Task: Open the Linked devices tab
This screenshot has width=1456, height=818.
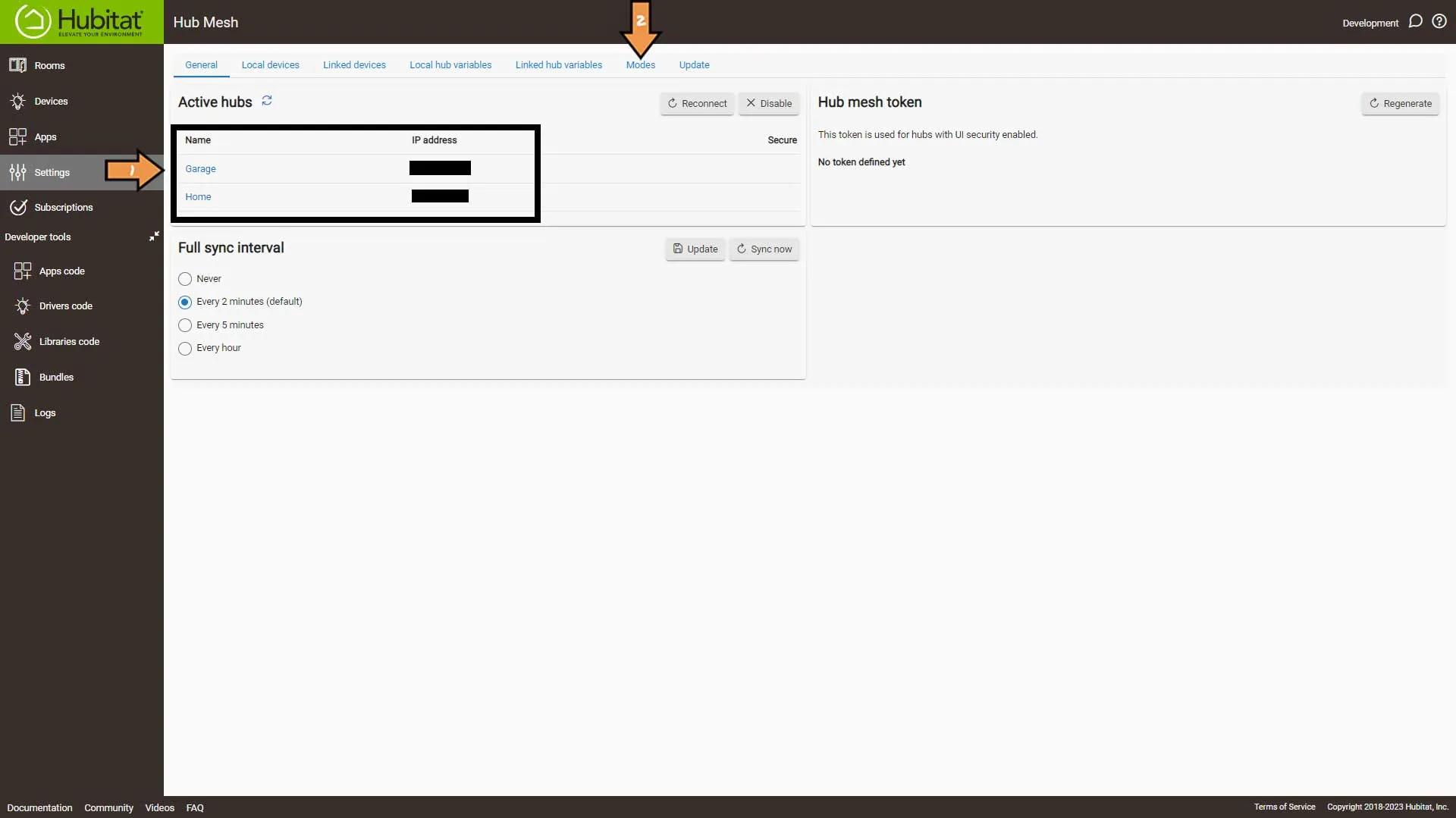Action: (354, 65)
